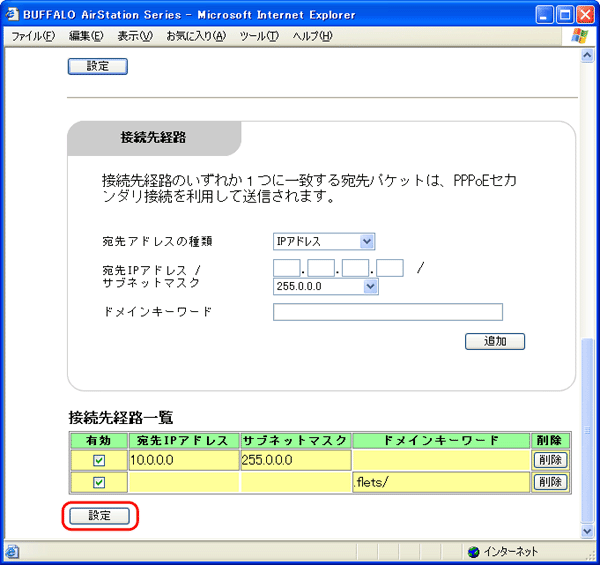Click the .flets/ domain keyword cell

(x=441, y=482)
